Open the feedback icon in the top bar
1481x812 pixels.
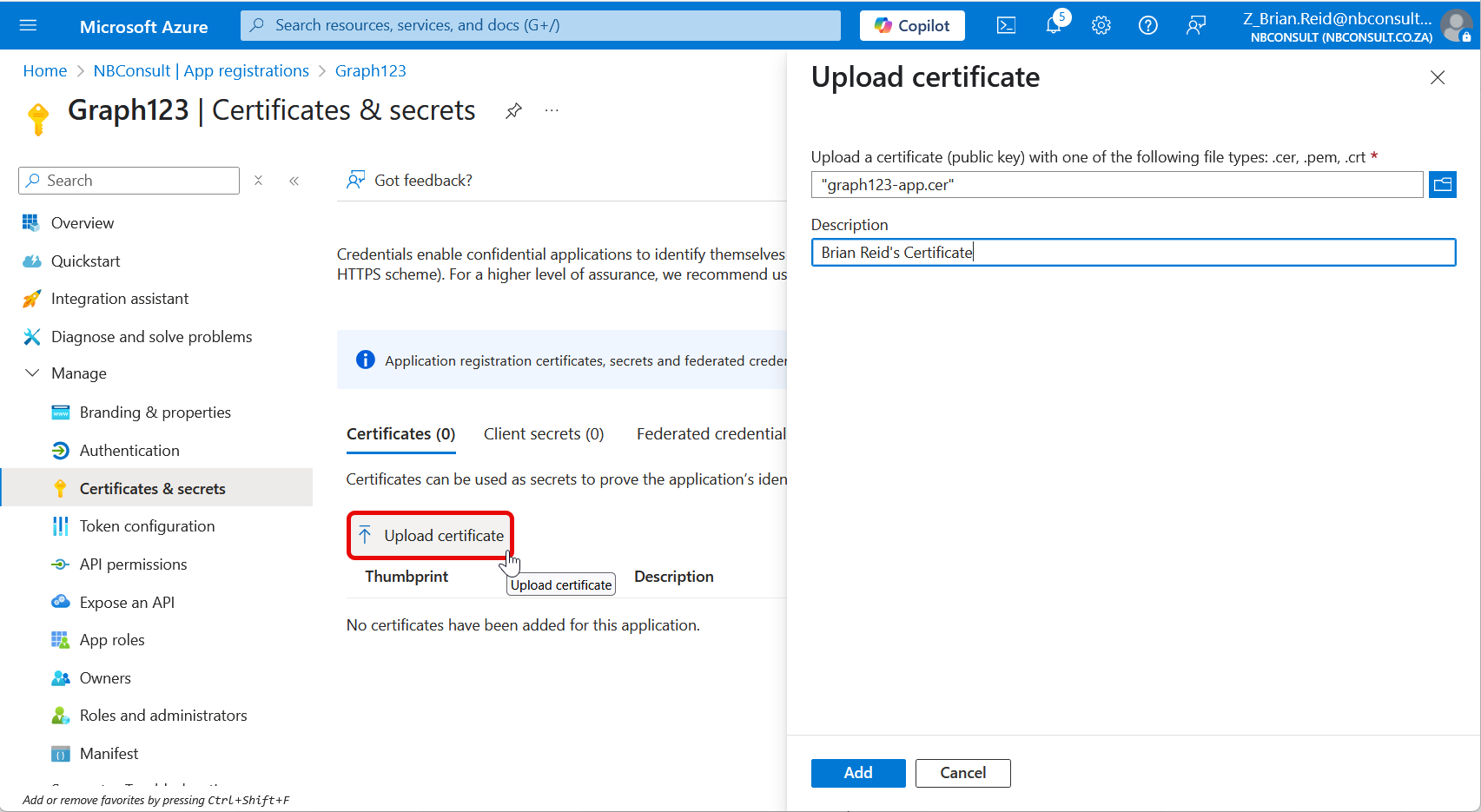coord(1196,25)
